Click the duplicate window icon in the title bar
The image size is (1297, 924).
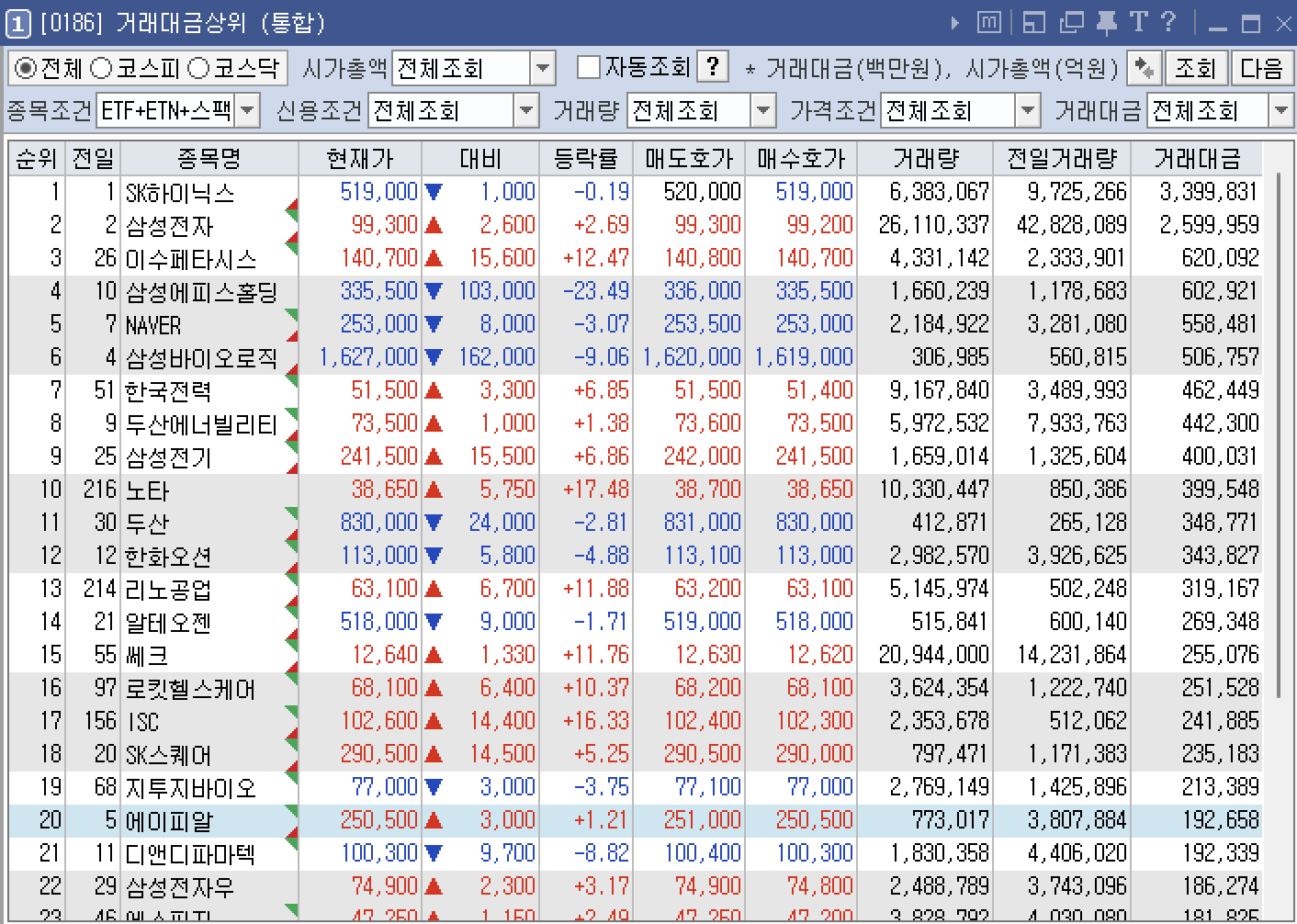(x=1071, y=22)
